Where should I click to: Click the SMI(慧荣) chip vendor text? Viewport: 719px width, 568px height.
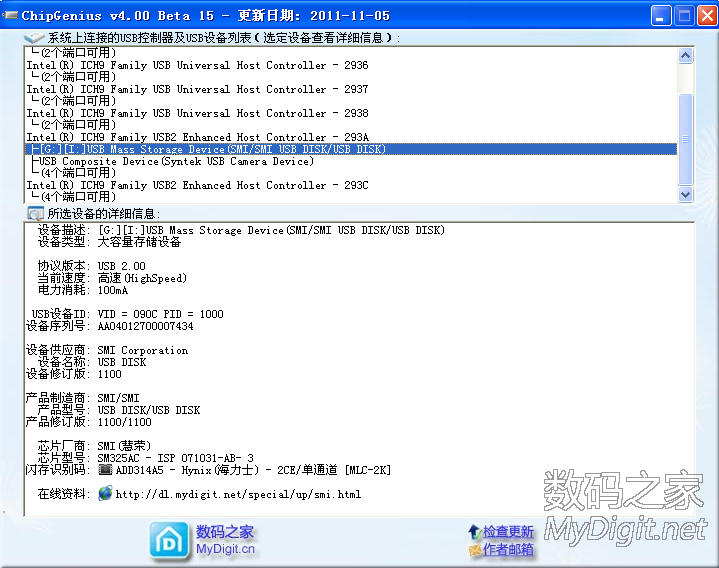124,446
